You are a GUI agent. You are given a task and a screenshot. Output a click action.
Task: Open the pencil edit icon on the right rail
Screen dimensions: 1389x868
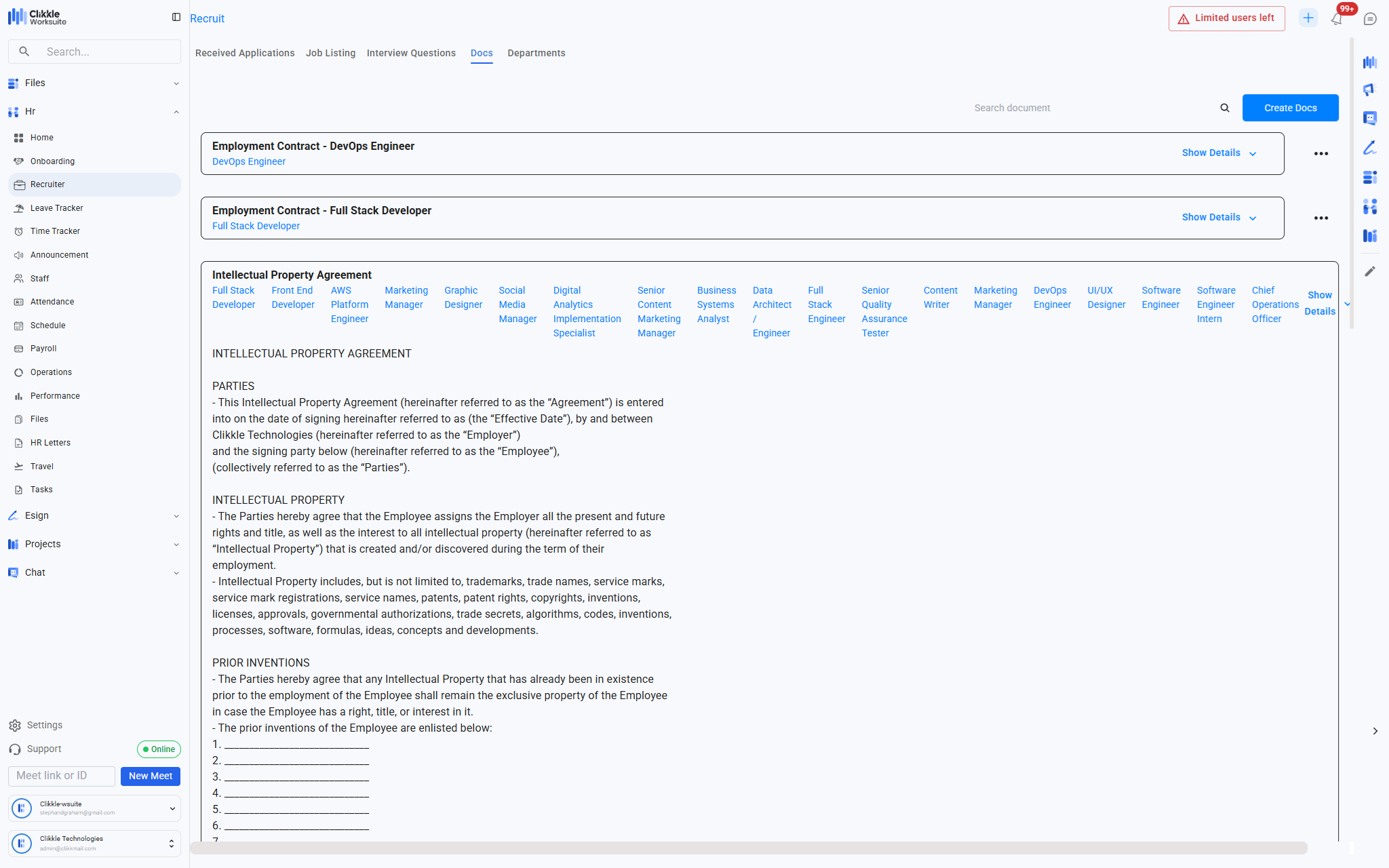point(1370,271)
